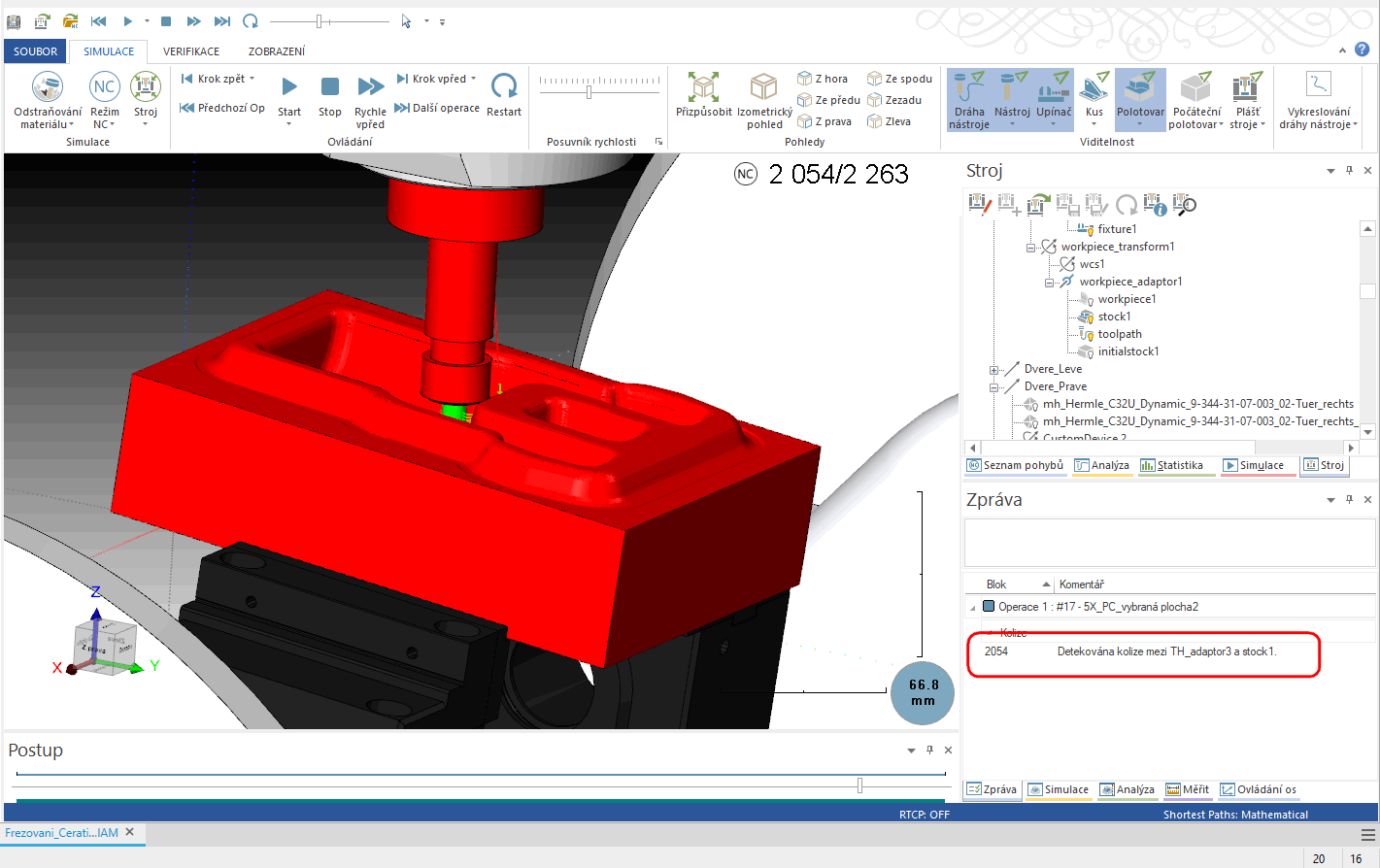
Task: Click the Stop simulation icon
Action: click(x=330, y=87)
